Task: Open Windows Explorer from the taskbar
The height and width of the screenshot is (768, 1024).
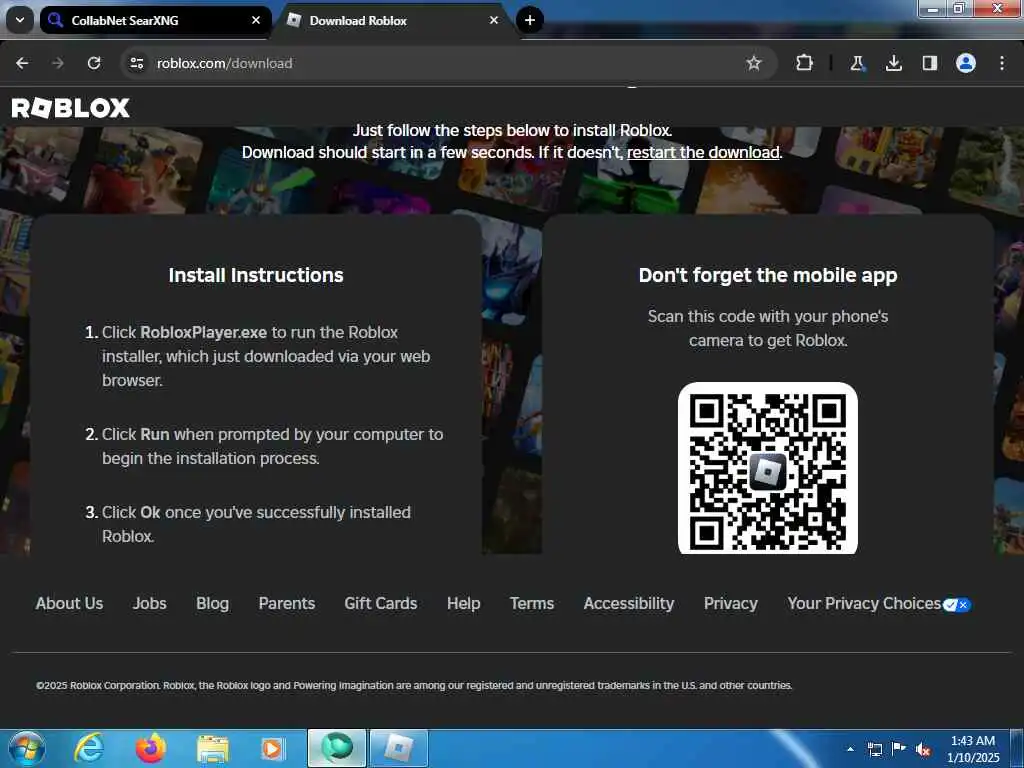Action: pyautogui.click(x=213, y=748)
